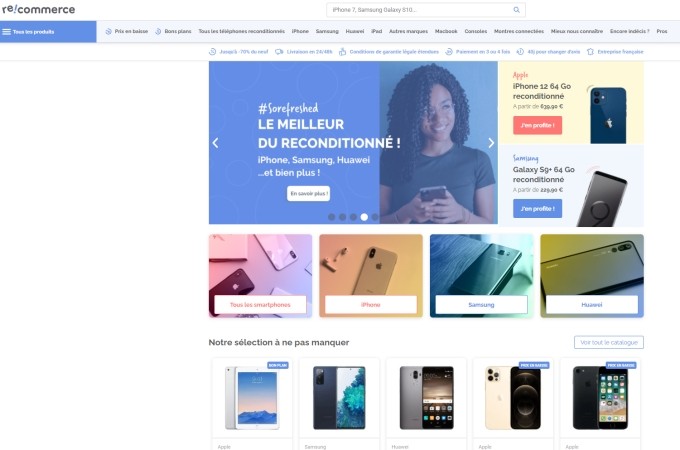
Task: Select the second carousel dot indicator
Action: (343, 217)
